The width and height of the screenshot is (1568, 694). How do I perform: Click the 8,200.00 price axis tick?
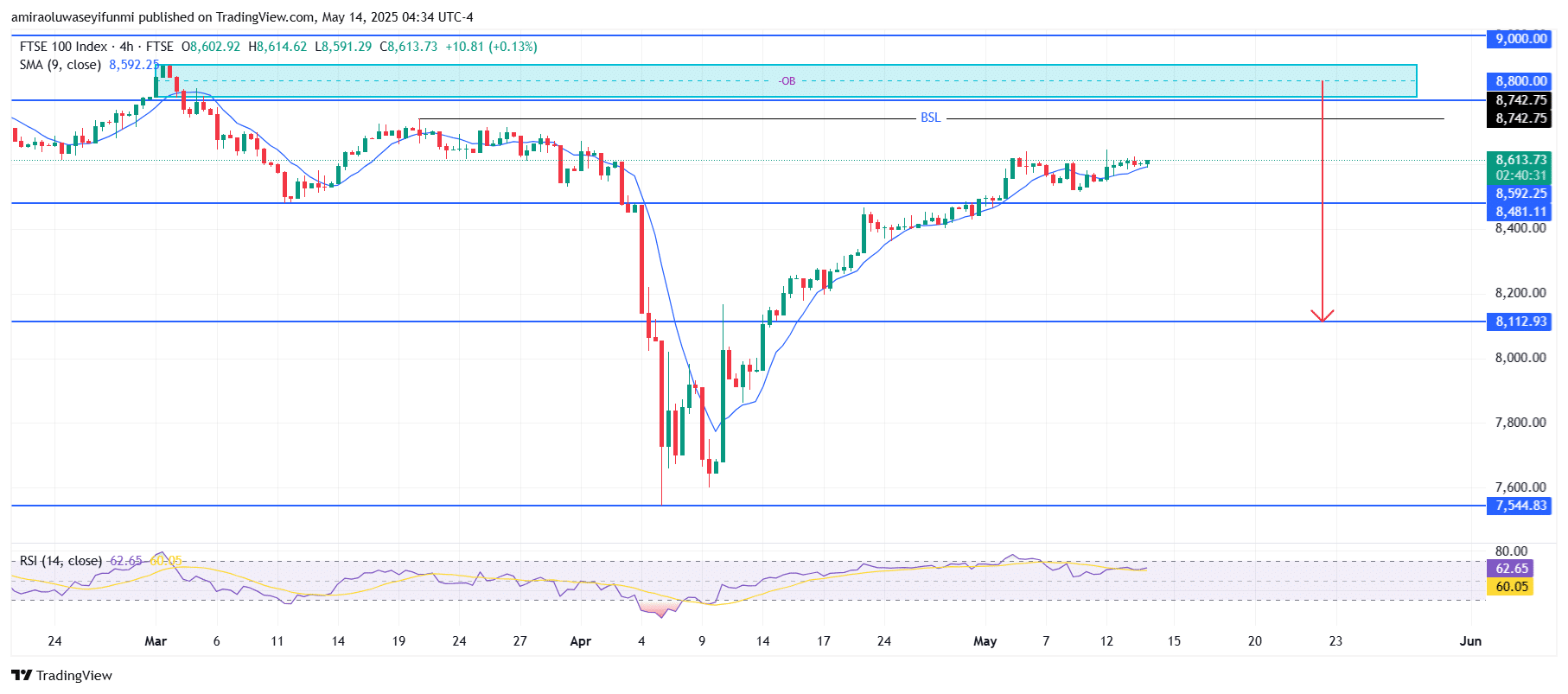[x=1520, y=293]
